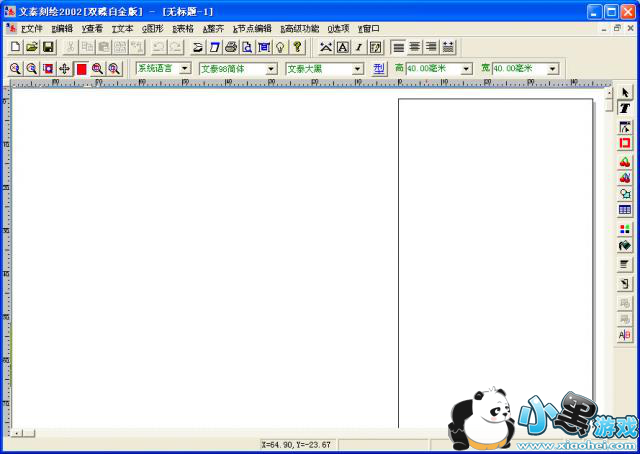
Task: Open the 窗口 menu
Action: [369, 29]
